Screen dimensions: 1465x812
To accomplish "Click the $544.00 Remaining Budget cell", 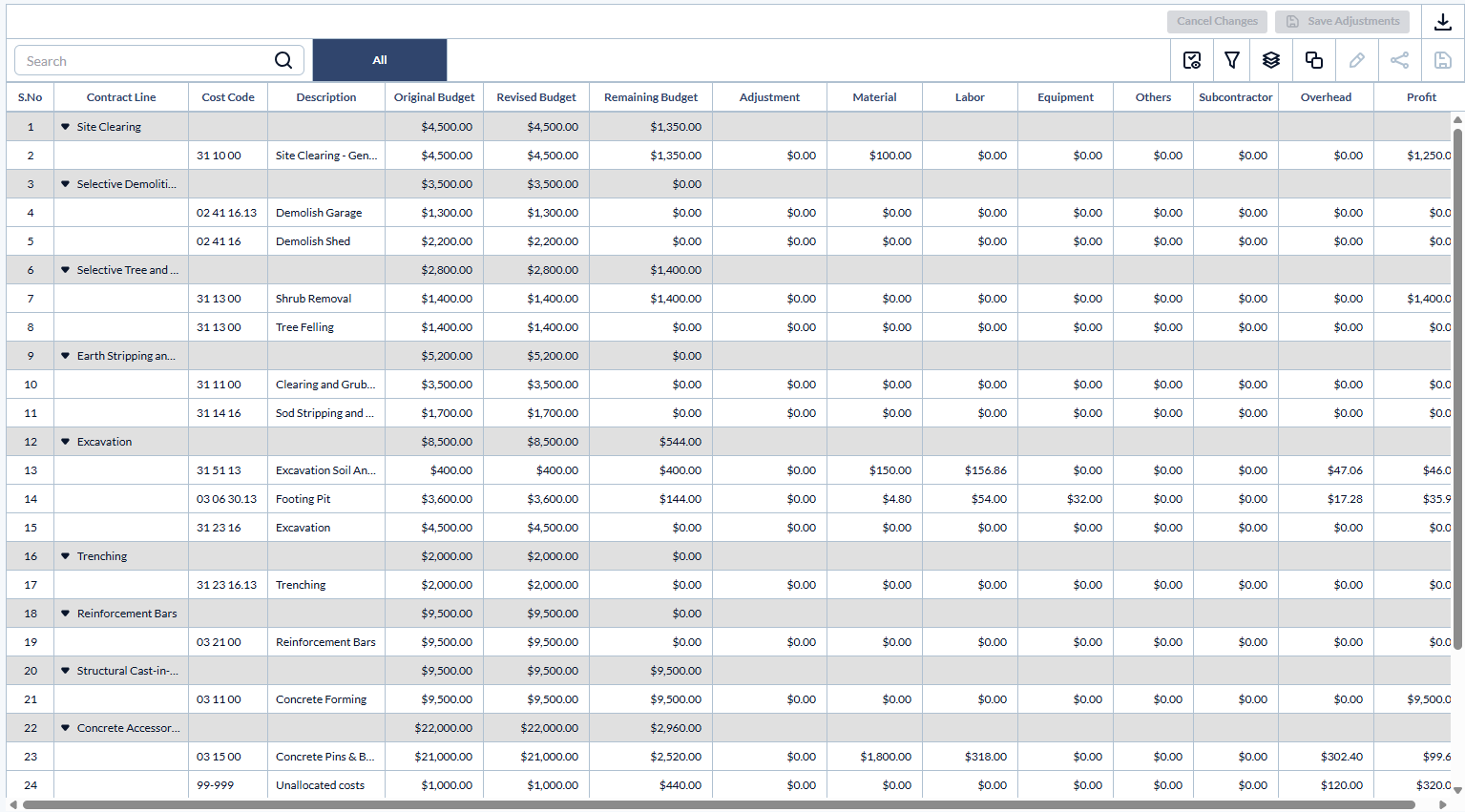I will point(651,442).
